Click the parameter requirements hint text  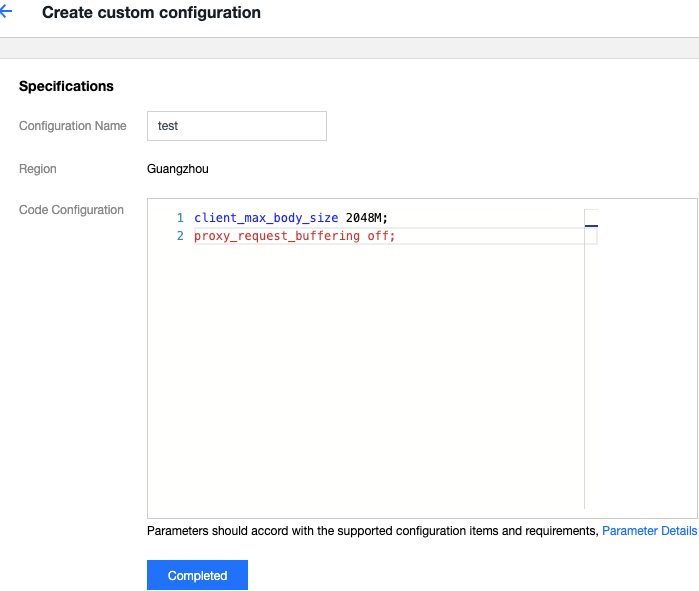point(372,531)
